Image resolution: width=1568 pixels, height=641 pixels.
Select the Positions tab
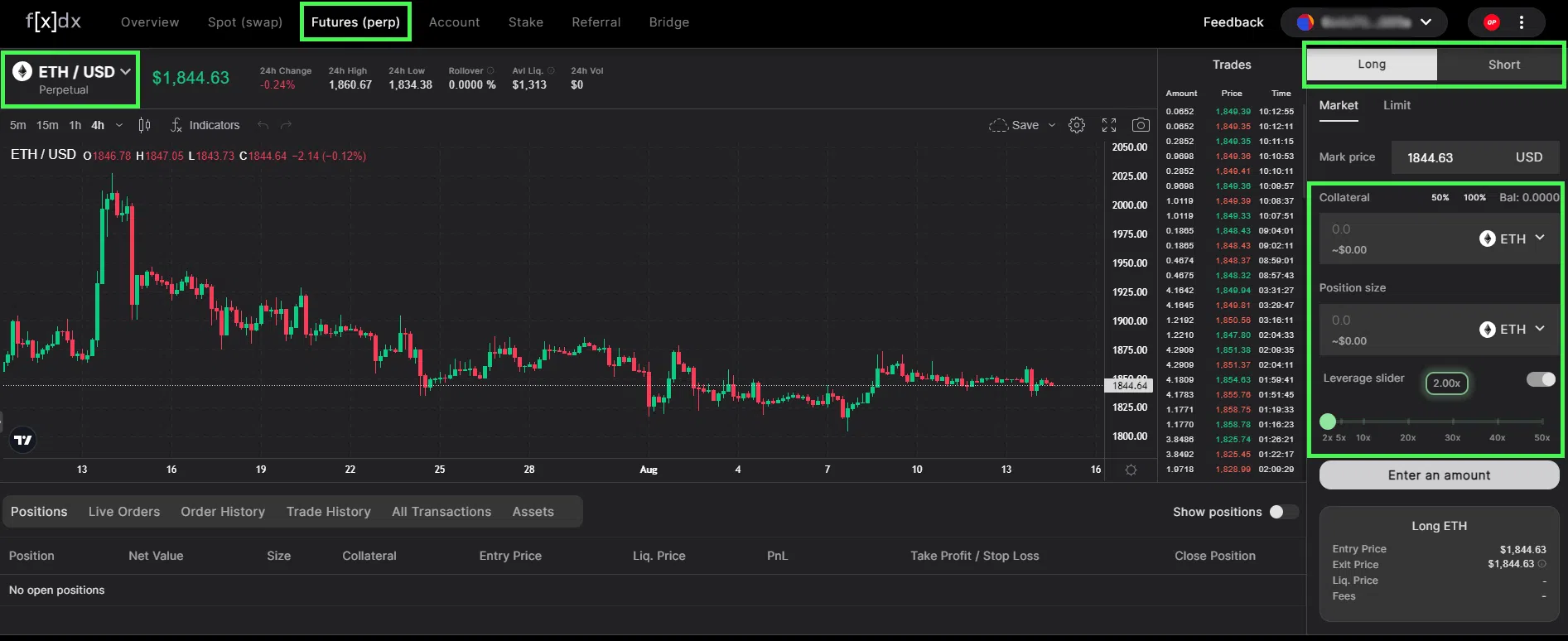point(39,512)
